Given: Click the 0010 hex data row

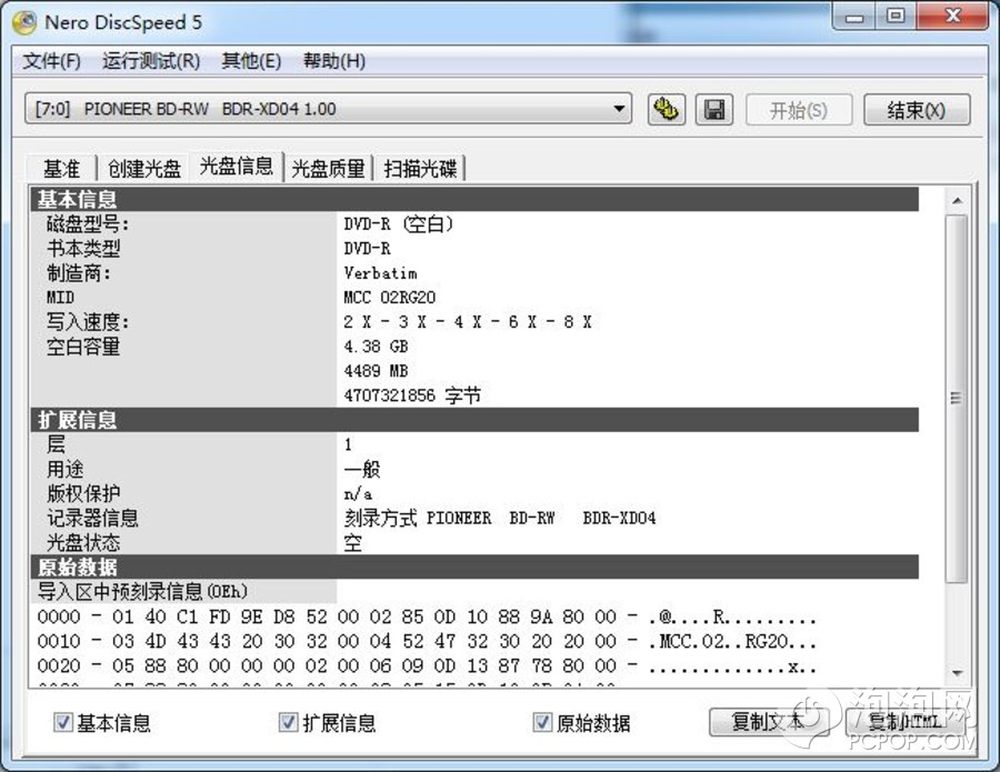Looking at the screenshot, I should 427,641.
